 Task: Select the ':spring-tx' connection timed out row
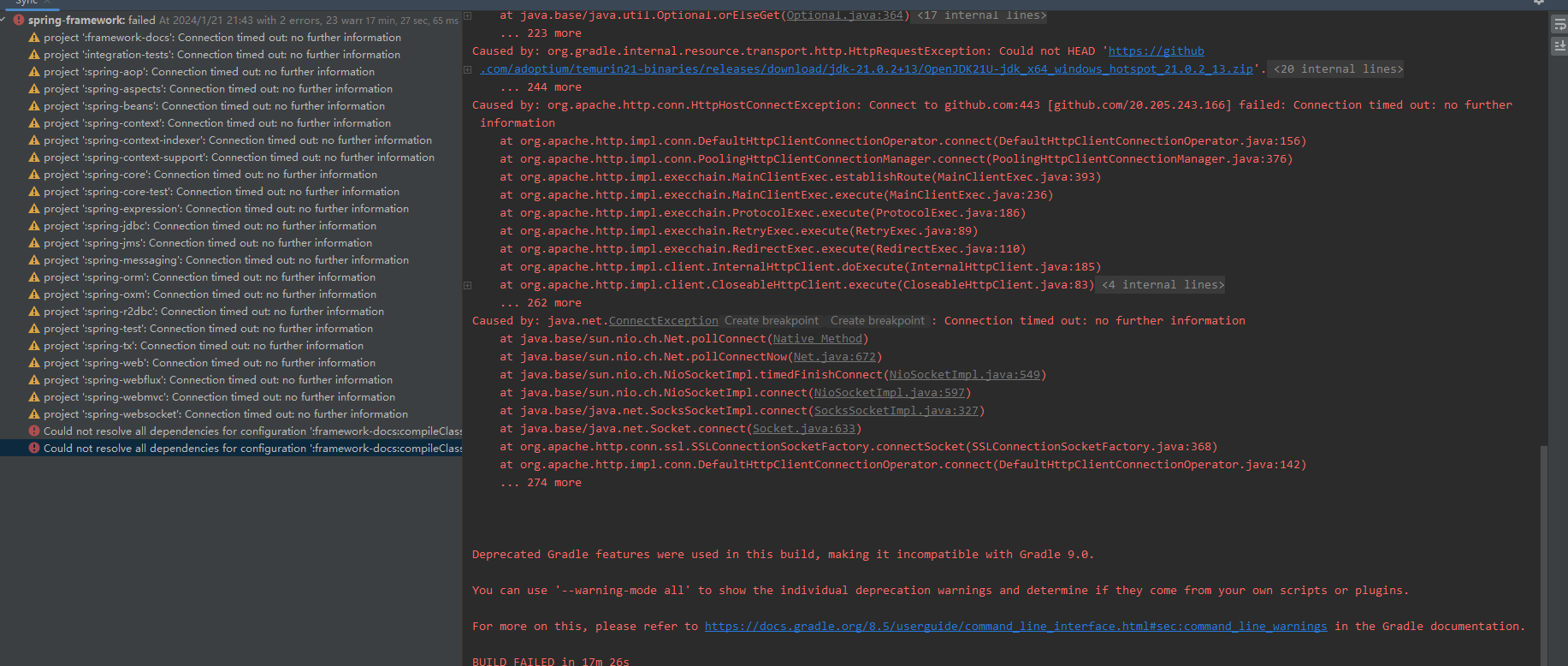231,345
